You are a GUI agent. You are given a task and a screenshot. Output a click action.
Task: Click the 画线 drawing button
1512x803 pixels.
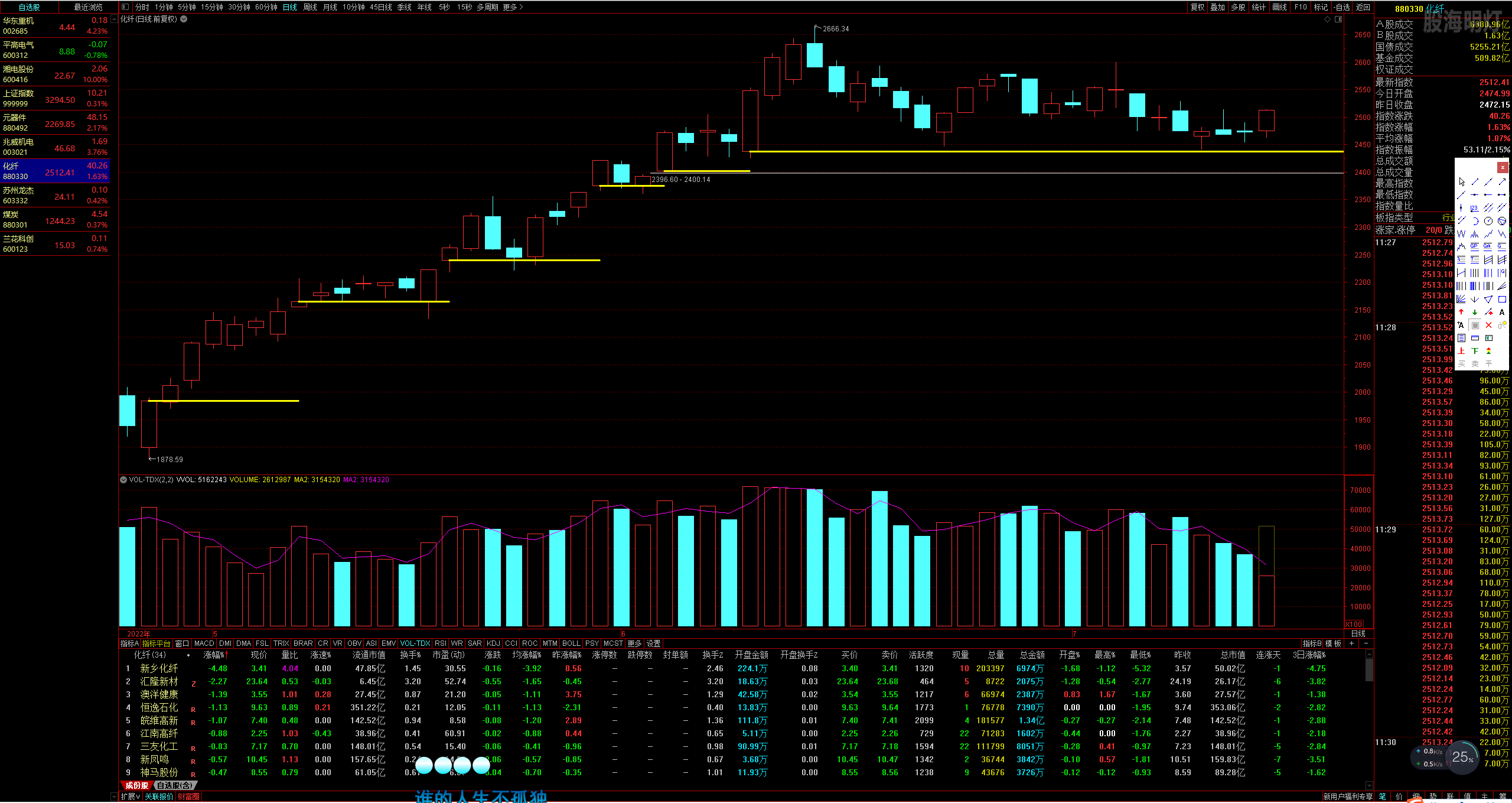pyautogui.click(x=1279, y=7)
